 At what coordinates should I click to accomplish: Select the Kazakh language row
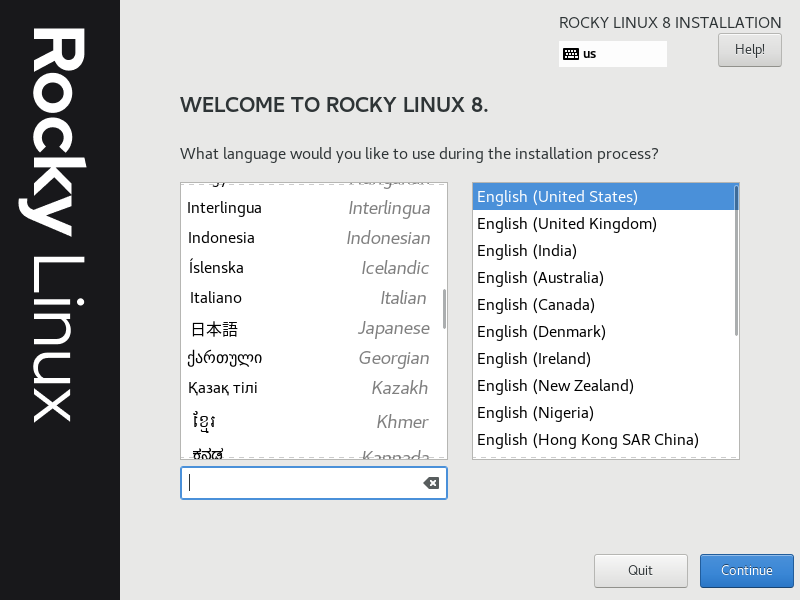(314, 388)
